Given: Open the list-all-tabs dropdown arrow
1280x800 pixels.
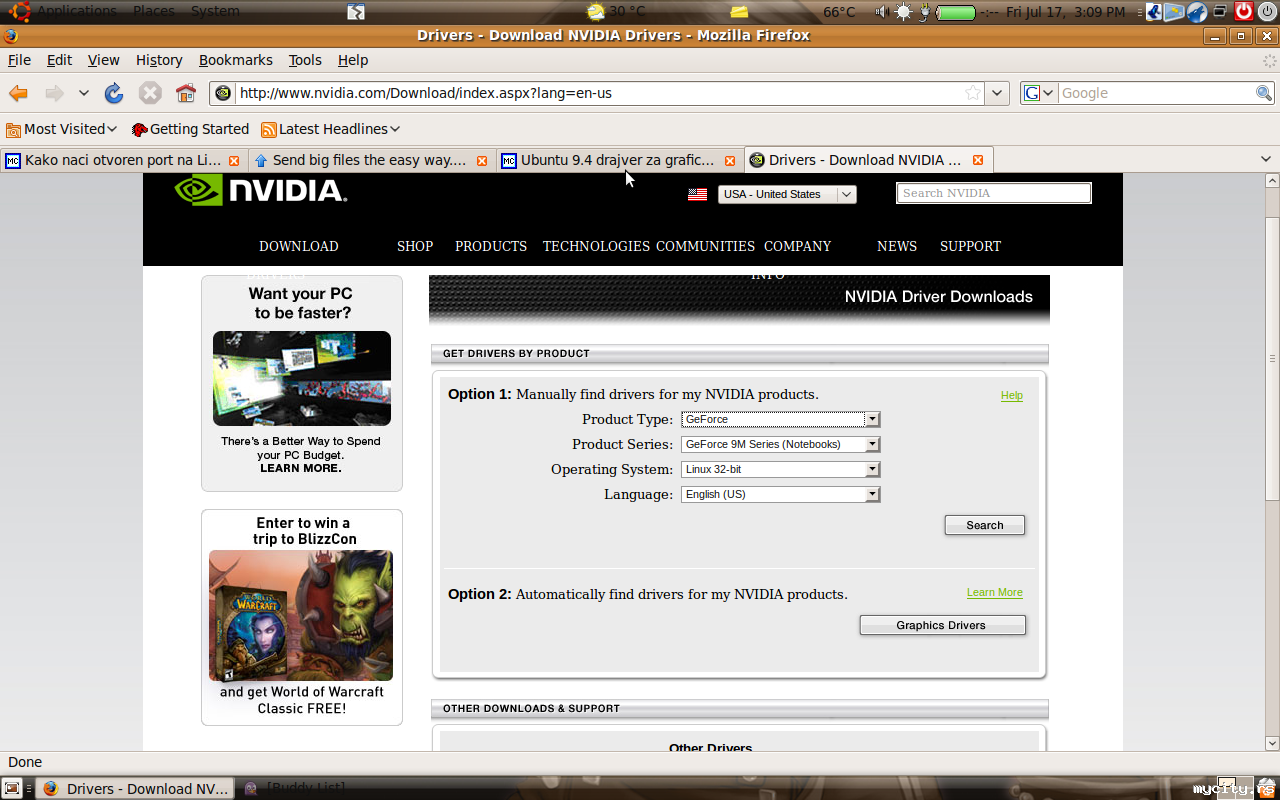Looking at the screenshot, I should click(x=1265, y=159).
